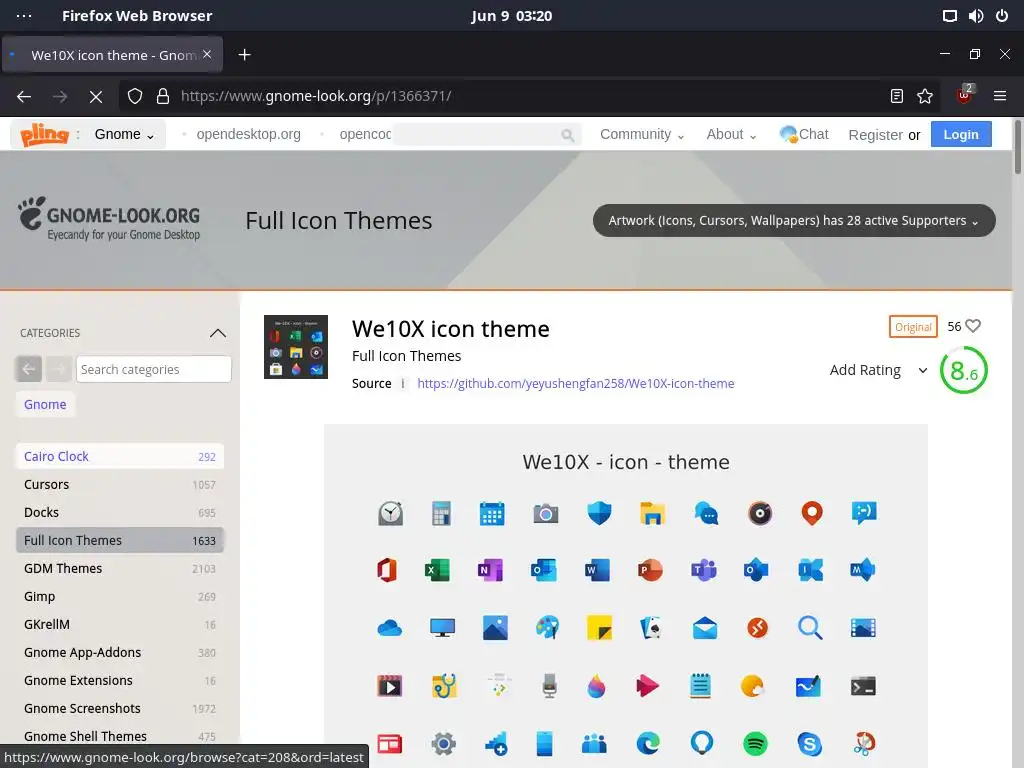Open Firefox hamburger menu

coord(1000,97)
